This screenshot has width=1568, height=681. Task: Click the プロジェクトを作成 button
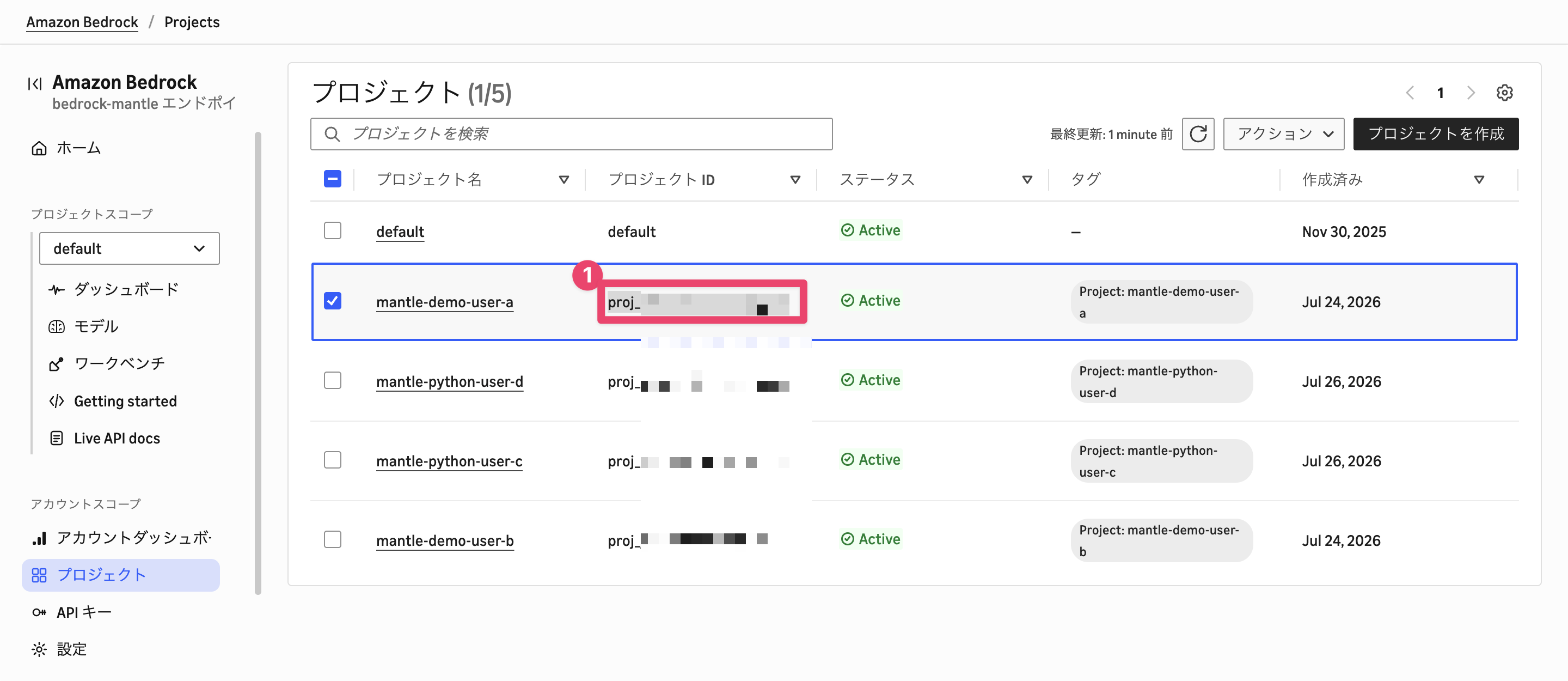point(1436,134)
